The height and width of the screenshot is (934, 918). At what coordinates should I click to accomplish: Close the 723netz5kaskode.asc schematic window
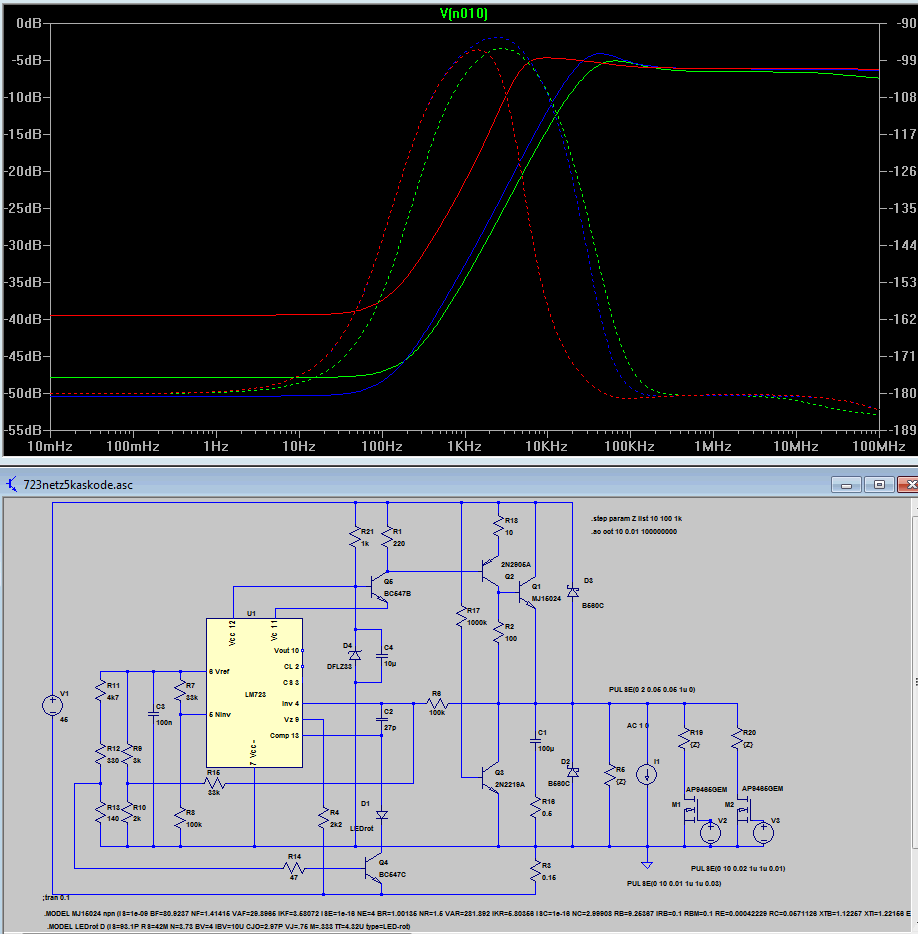click(x=909, y=485)
